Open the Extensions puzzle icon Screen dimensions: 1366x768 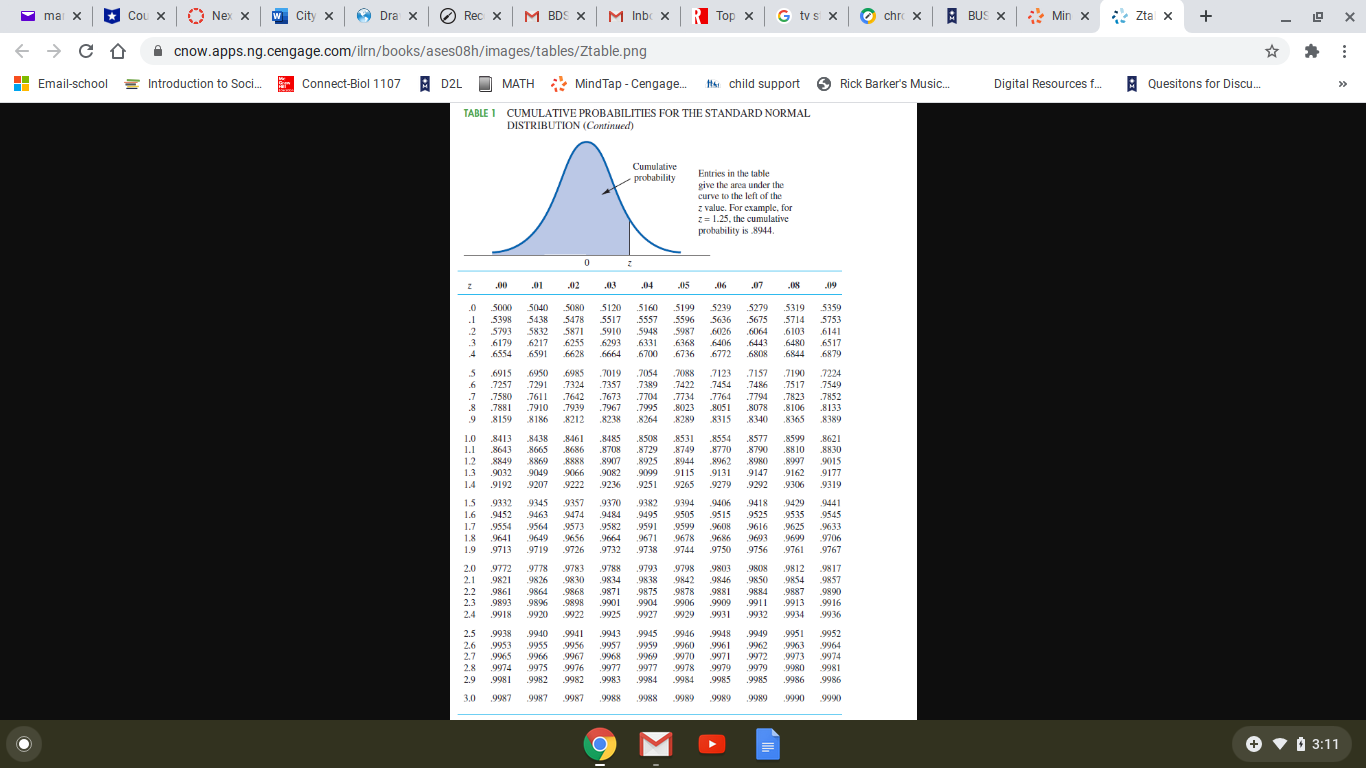[1311, 51]
